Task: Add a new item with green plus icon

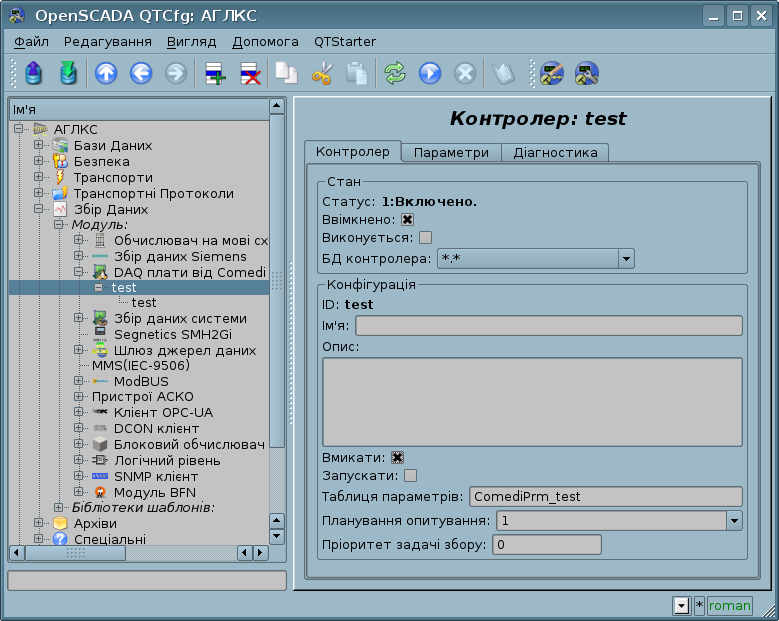Action: click(x=215, y=74)
